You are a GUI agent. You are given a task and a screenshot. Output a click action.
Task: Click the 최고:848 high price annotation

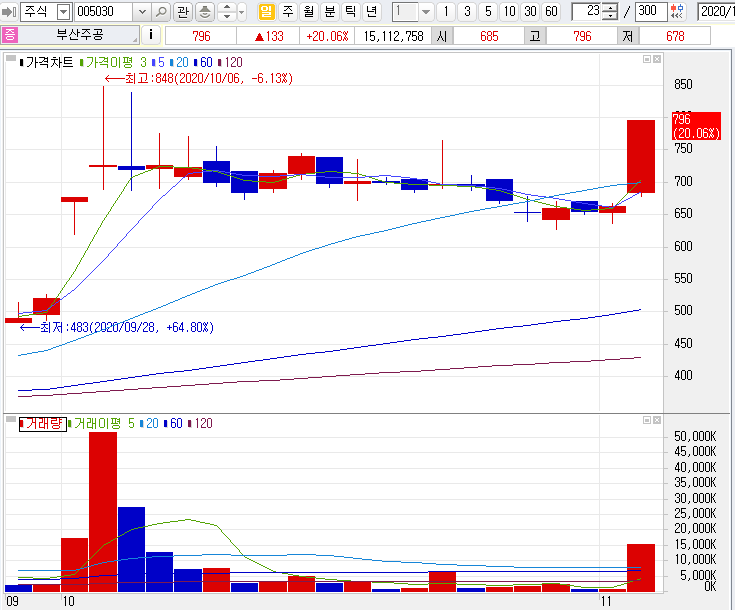click(199, 78)
